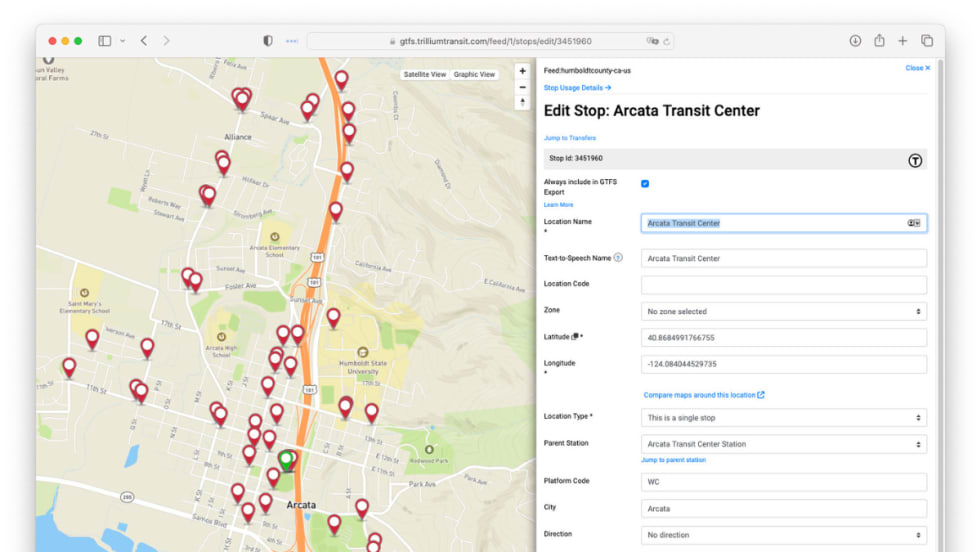980x552 pixels.
Task: Switch map to Satellite View
Action: [x=424, y=75]
